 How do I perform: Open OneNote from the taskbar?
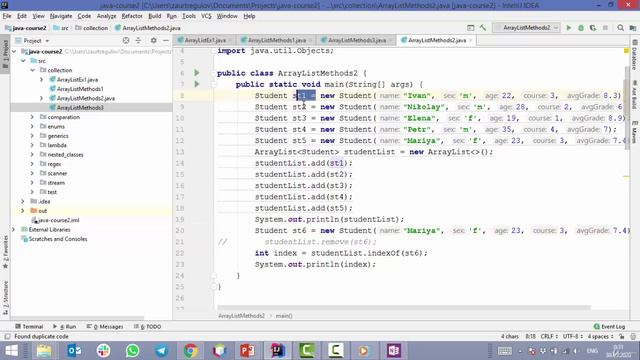click(x=393, y=351)
